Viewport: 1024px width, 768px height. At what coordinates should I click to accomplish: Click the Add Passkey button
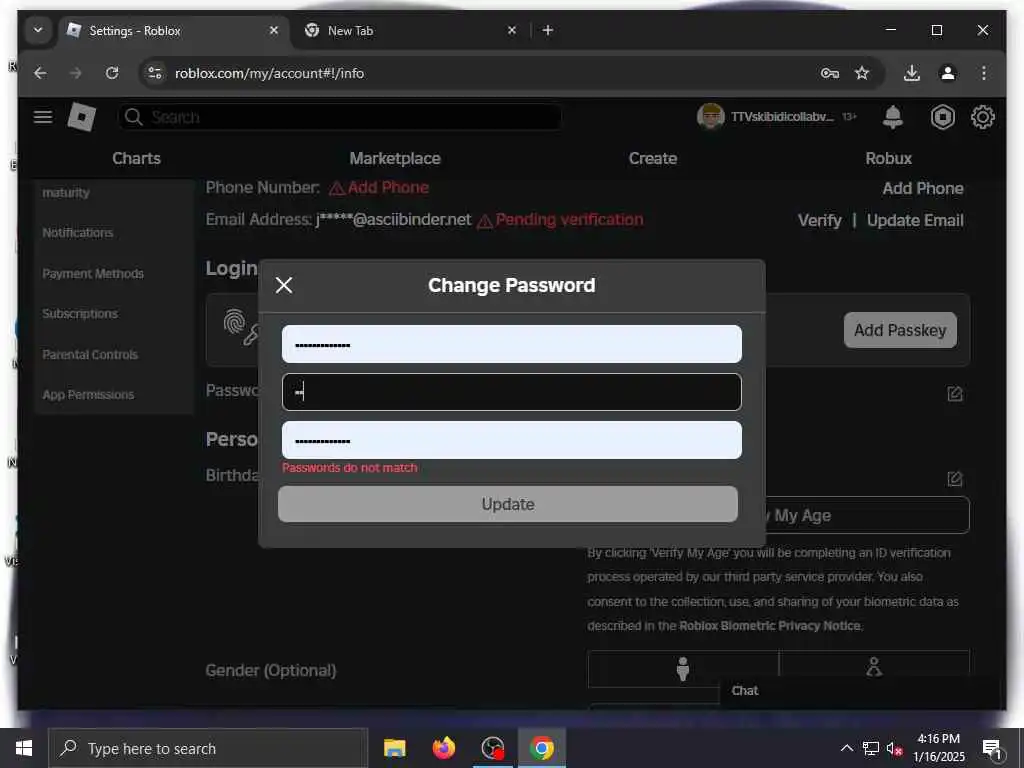coord(900,330)
